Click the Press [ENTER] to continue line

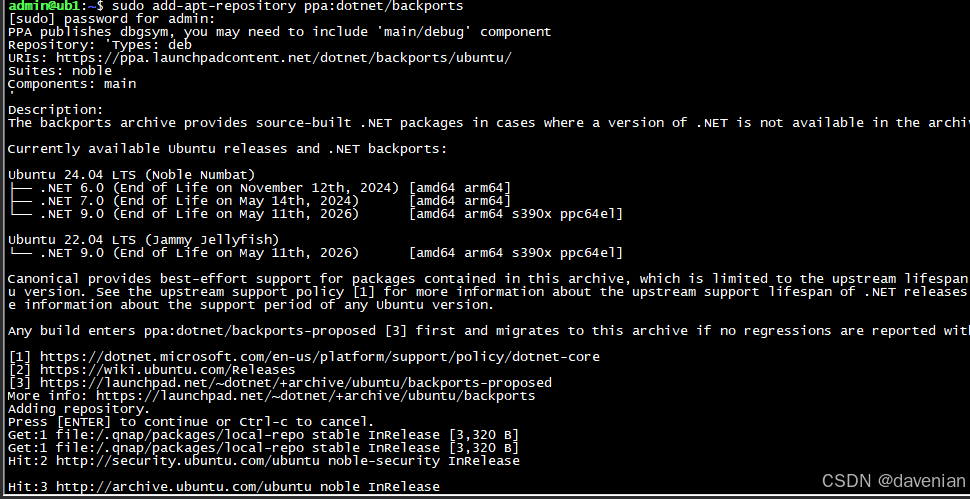click(x=191, y=422)
